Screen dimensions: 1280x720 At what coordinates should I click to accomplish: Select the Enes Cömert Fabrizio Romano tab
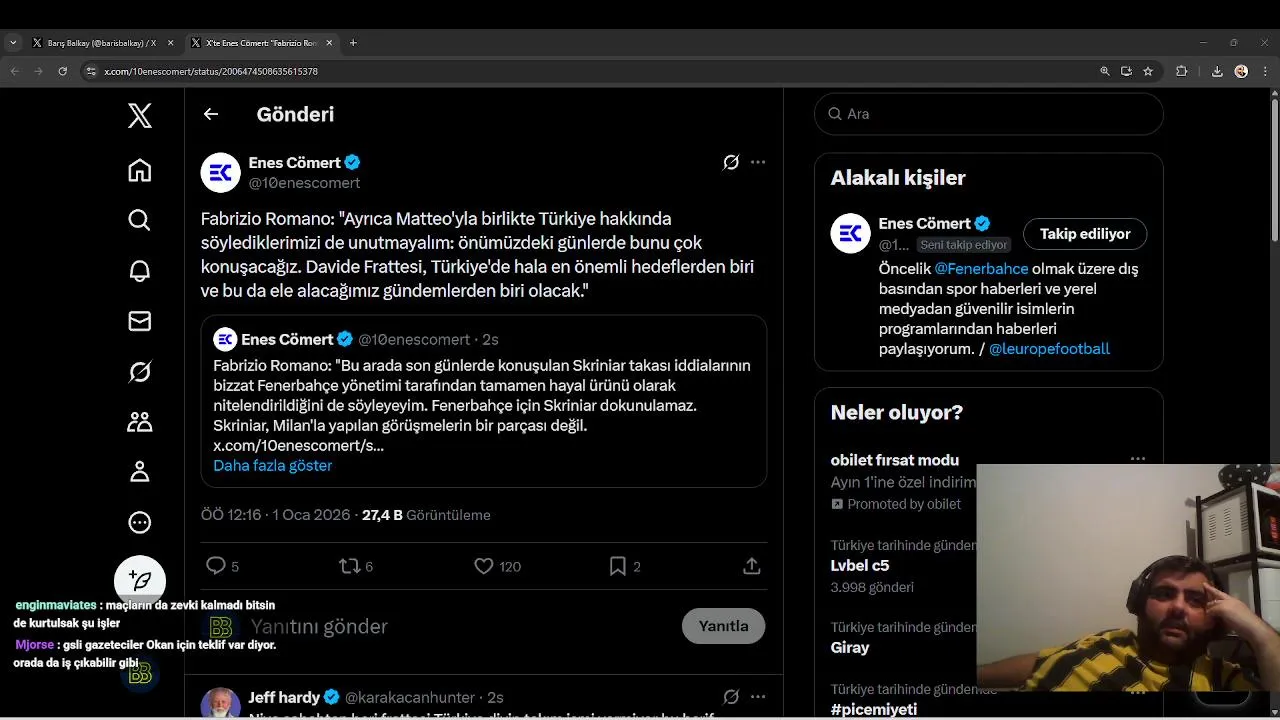260,43
